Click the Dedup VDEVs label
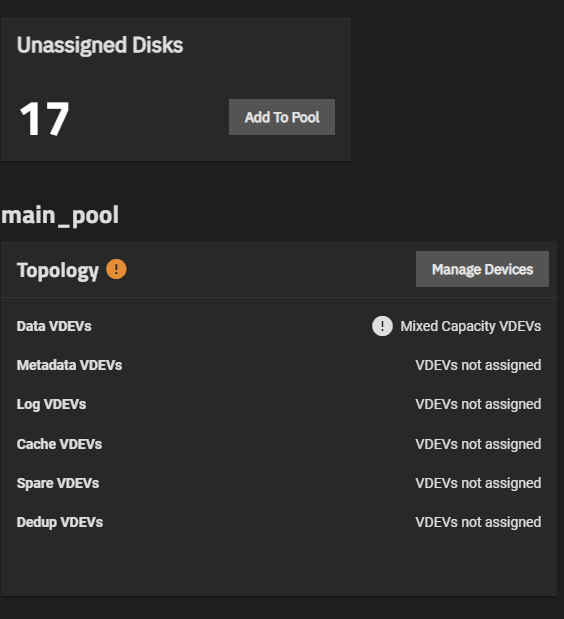The width and height of the screenshot is (564, 619). point(60,522)
